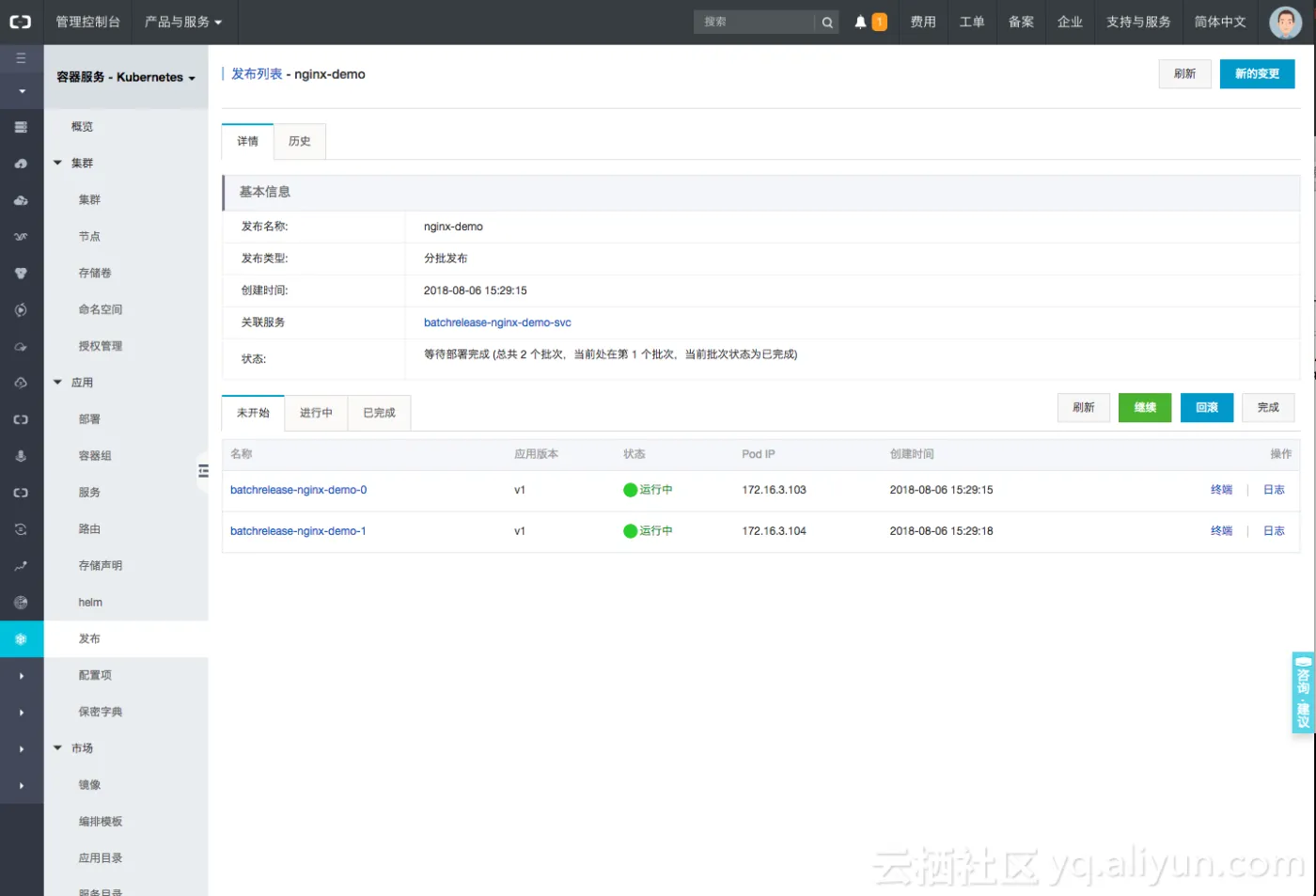Viewport: 1316px width, 896px height.
Task: Click 刷新 button next to 继续
Action: (x=1083, y=407)
